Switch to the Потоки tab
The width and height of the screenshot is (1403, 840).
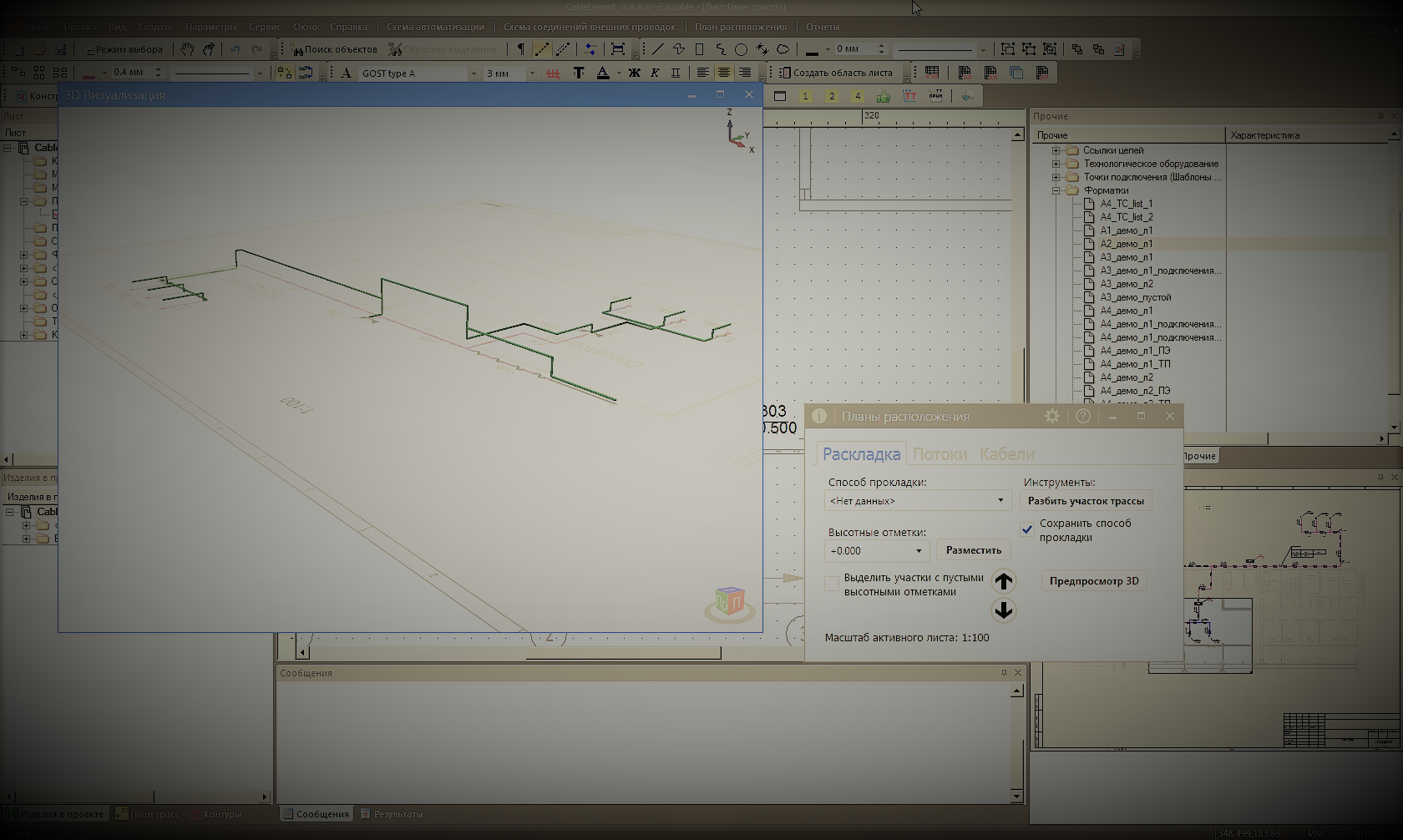[940, 454]
